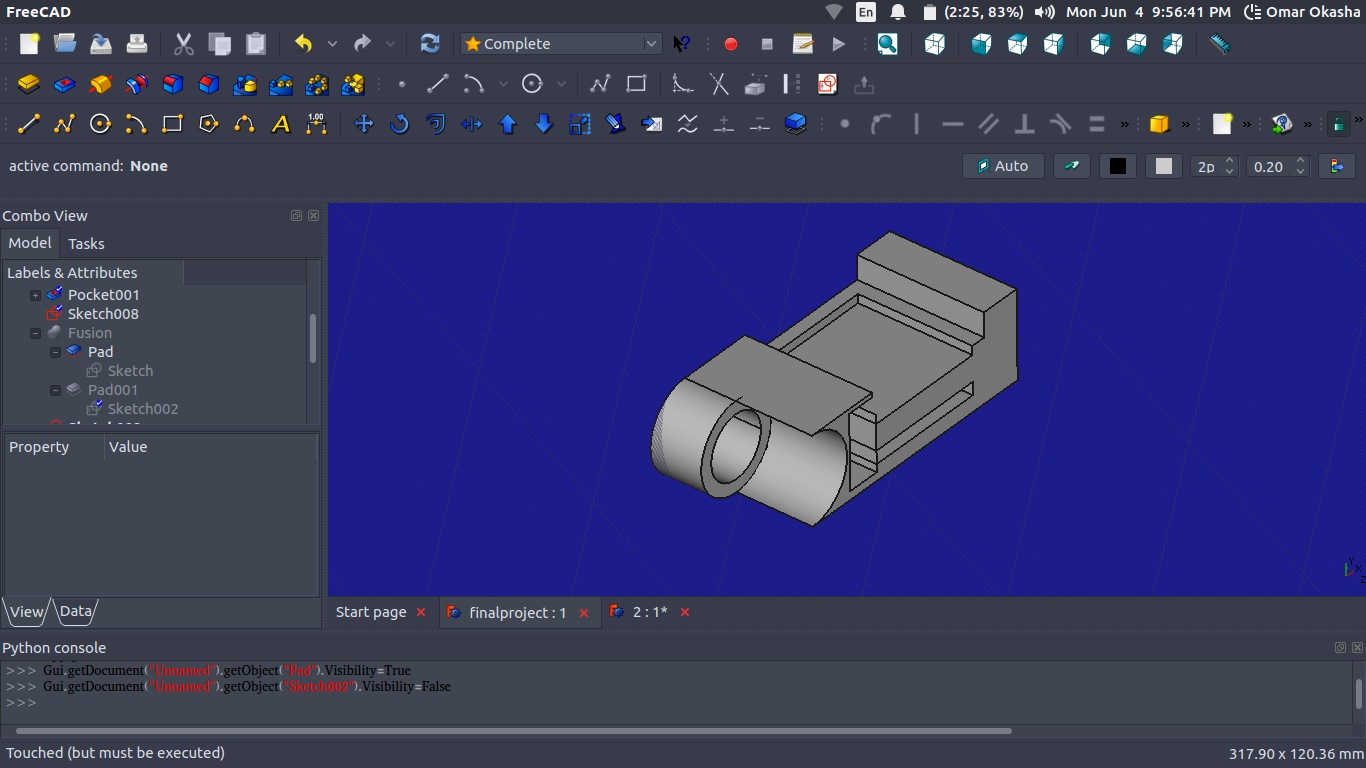Open the Data properties tab
Viewport: 1366px width, 768px height.
(x=75, y=611)
